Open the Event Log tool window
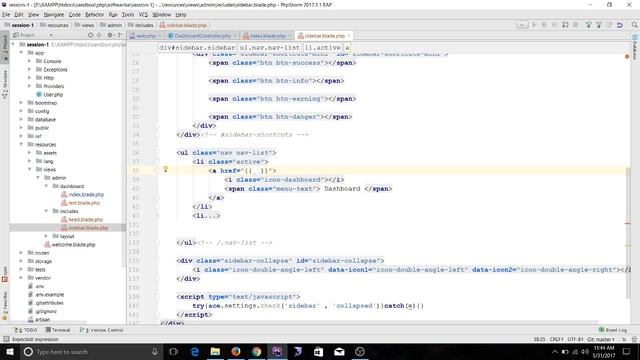The height and width of the screenshot is (360, 640). (612, 330)
